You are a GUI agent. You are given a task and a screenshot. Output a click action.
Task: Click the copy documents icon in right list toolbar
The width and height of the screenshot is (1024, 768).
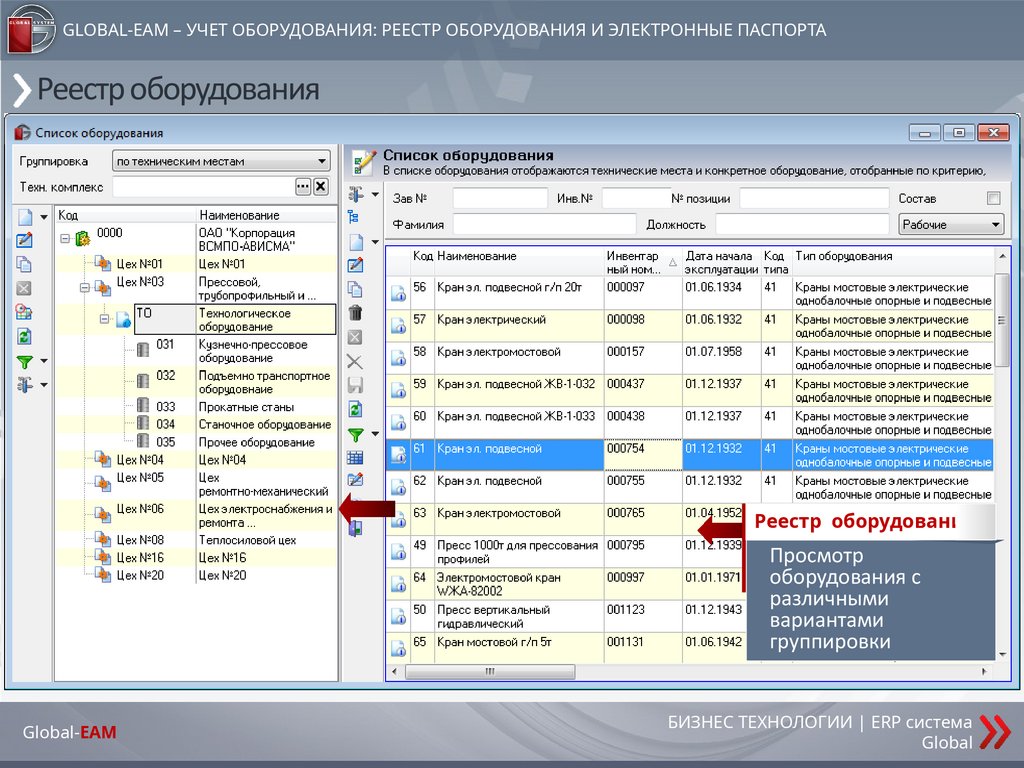coord(355,289)
